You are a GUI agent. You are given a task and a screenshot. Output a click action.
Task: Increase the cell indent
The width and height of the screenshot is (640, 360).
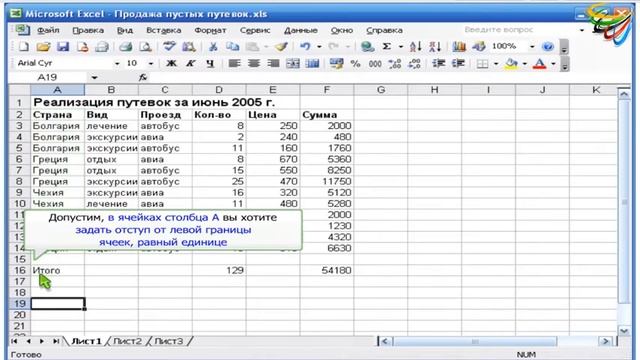pos(458,64)
